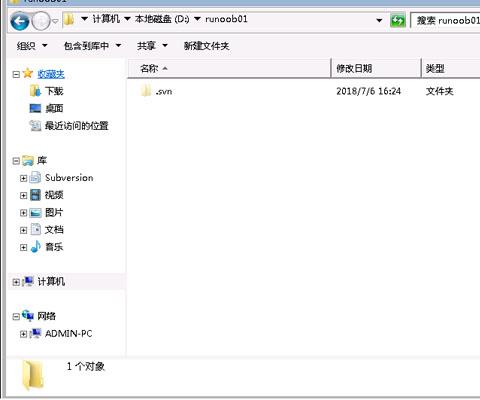Sort by the 修改日期 column header
The height and width of the screenshot is (400, 480).
point(376,69)
